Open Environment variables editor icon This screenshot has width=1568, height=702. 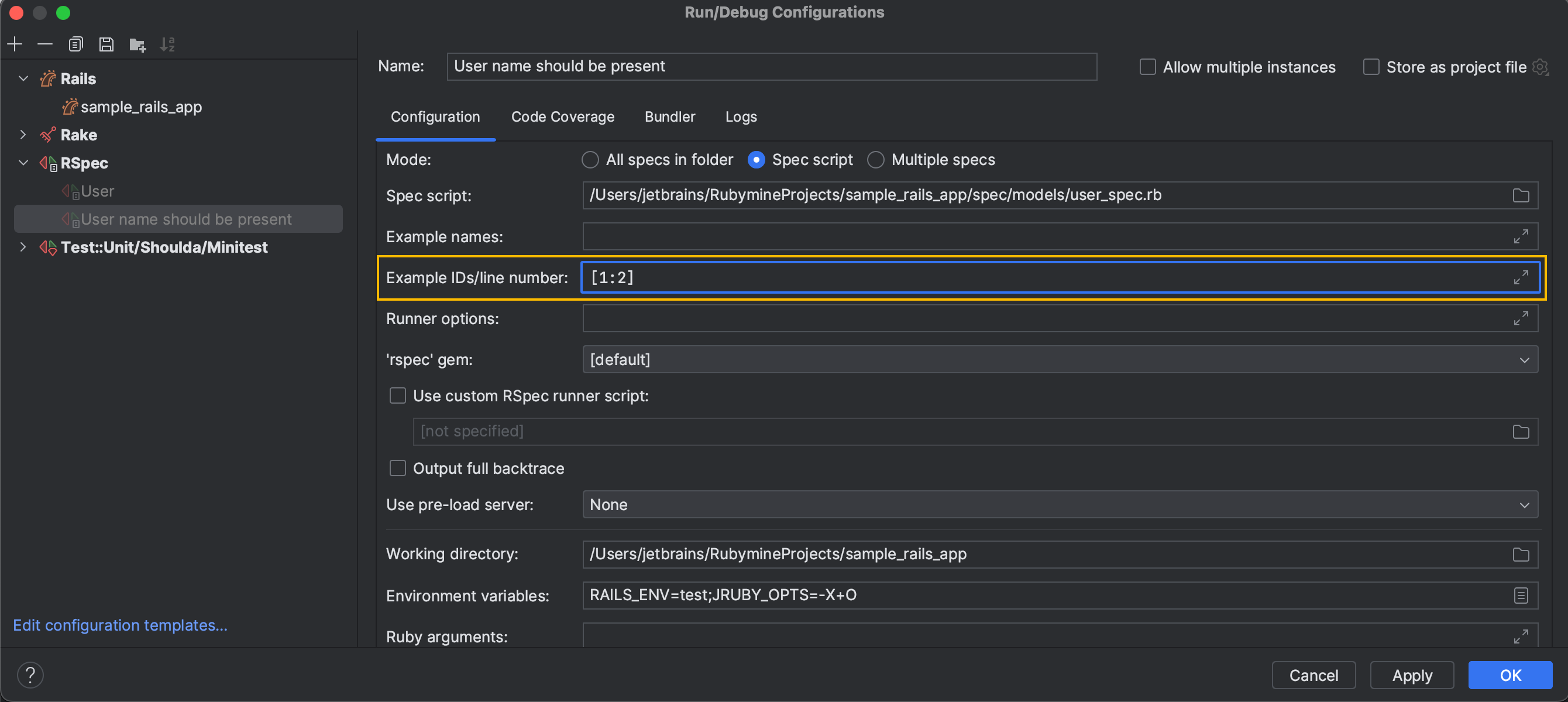[1520, 595]
